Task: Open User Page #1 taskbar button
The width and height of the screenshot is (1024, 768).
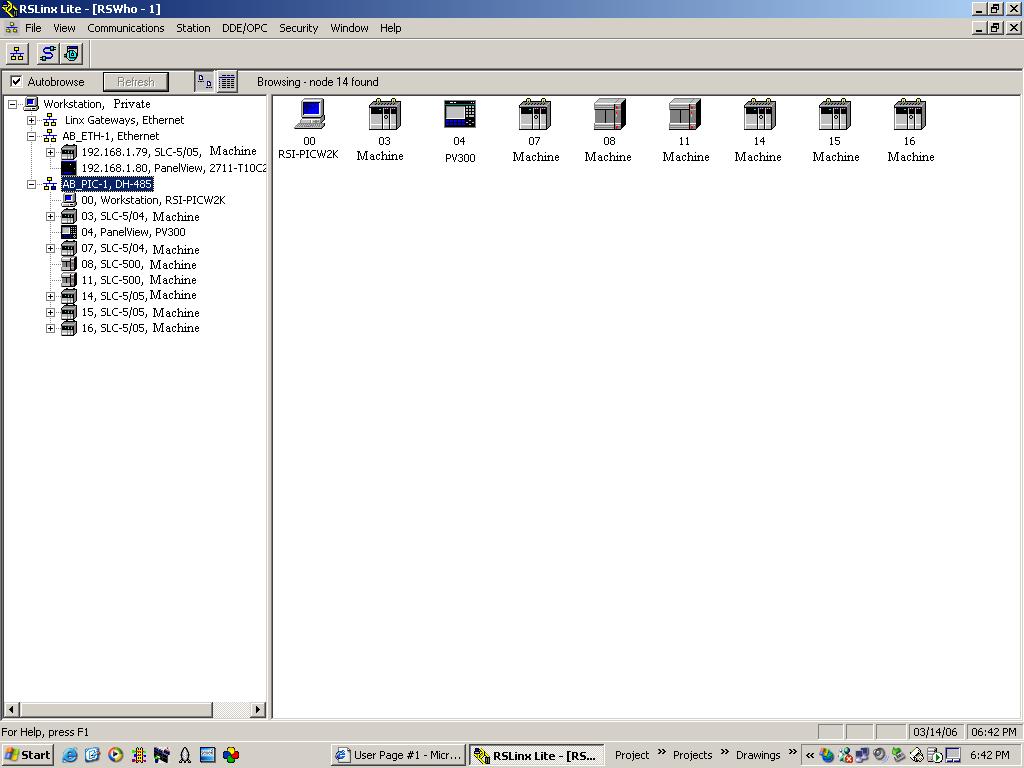Action: pos(399,755)
